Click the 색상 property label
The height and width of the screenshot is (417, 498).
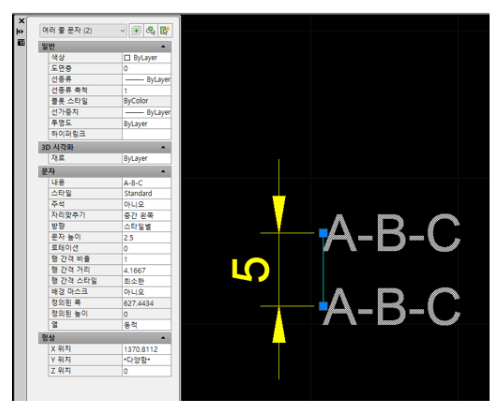point(58,57)
